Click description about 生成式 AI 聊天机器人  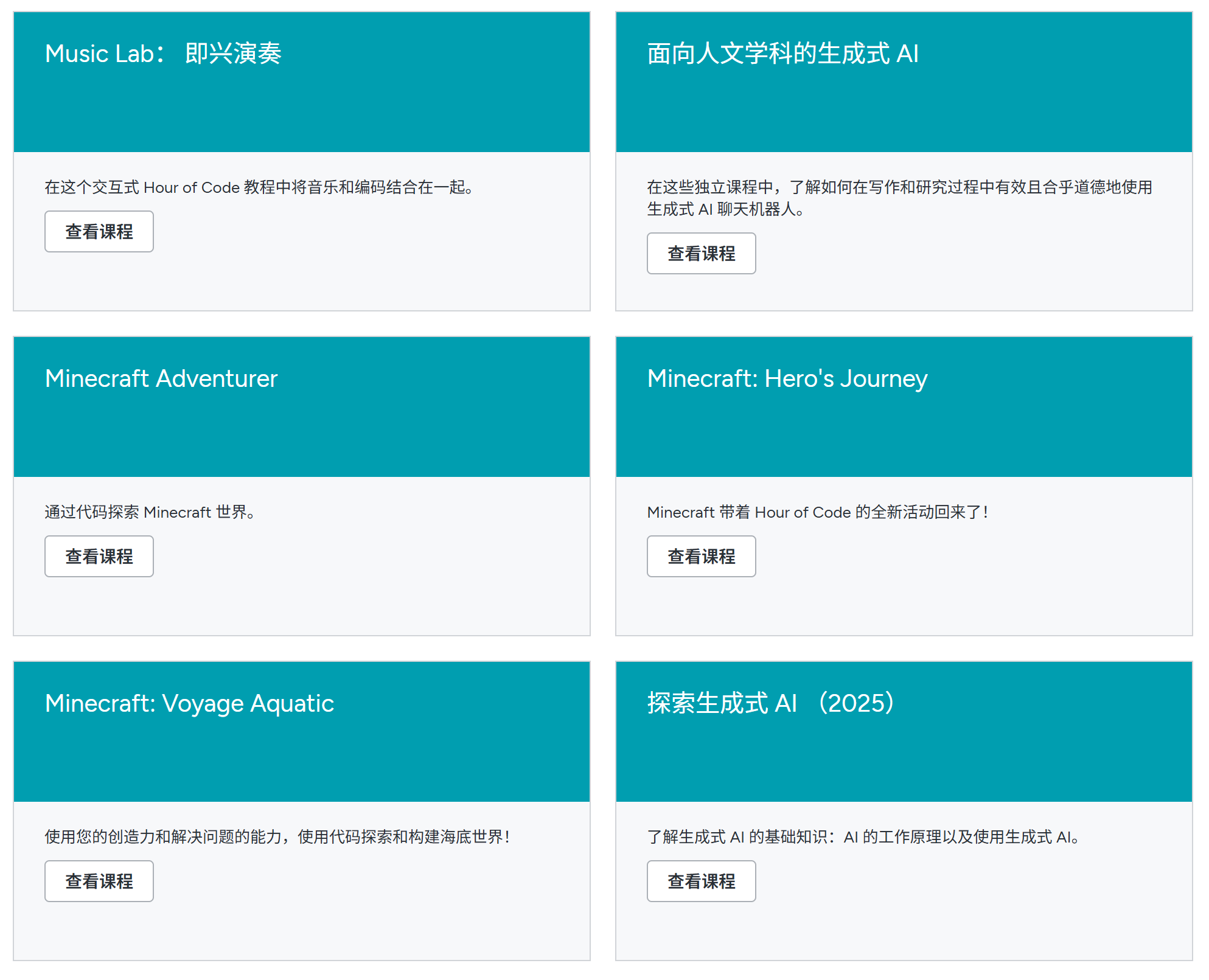(900, 198)
